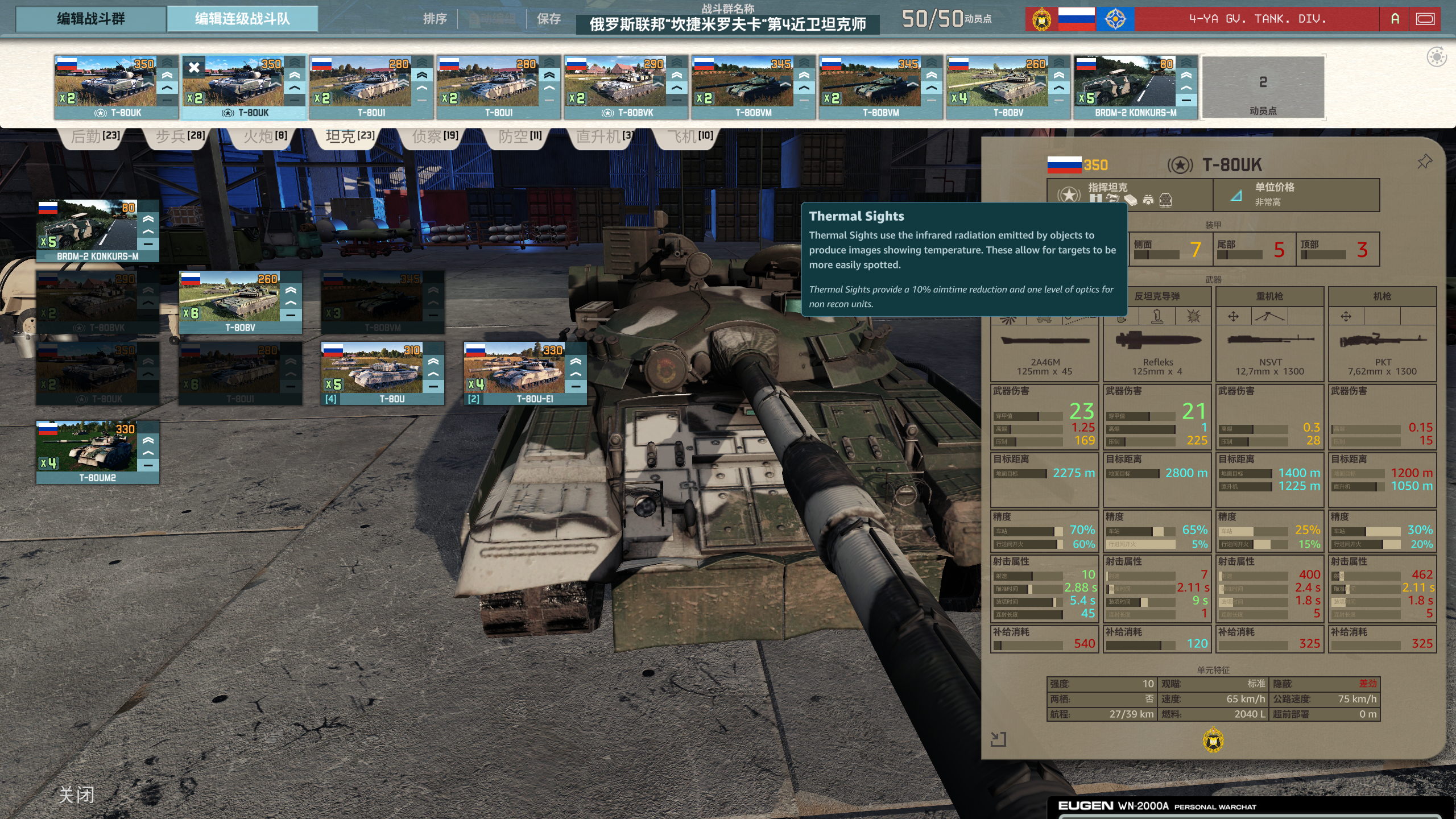Open the 编辑连级战斗队 tab
This screenshot has height=819, width=1456.
[242, 19]
